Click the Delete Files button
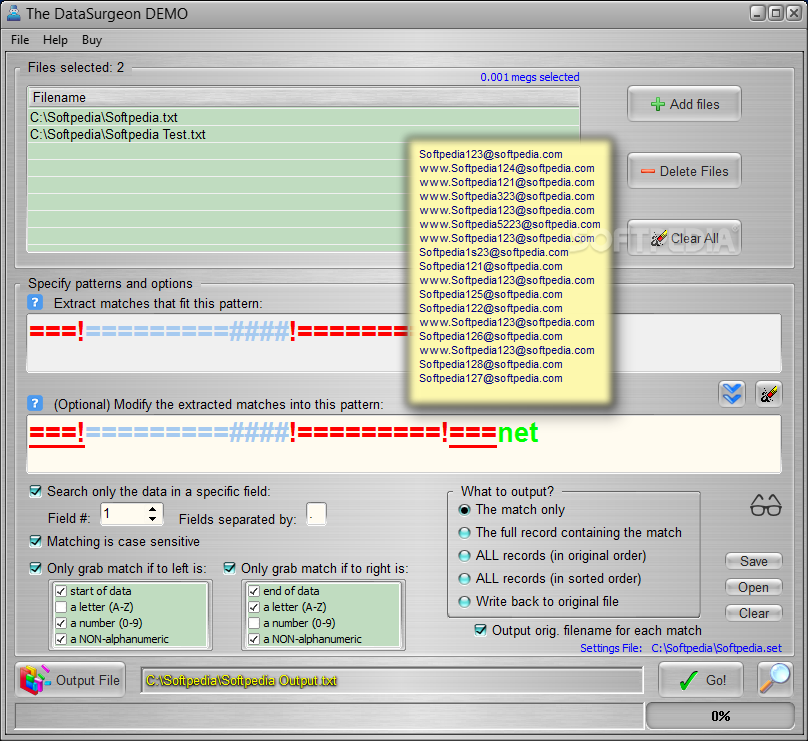The width and height of the screenshot is (808, 741). [684, 171]
